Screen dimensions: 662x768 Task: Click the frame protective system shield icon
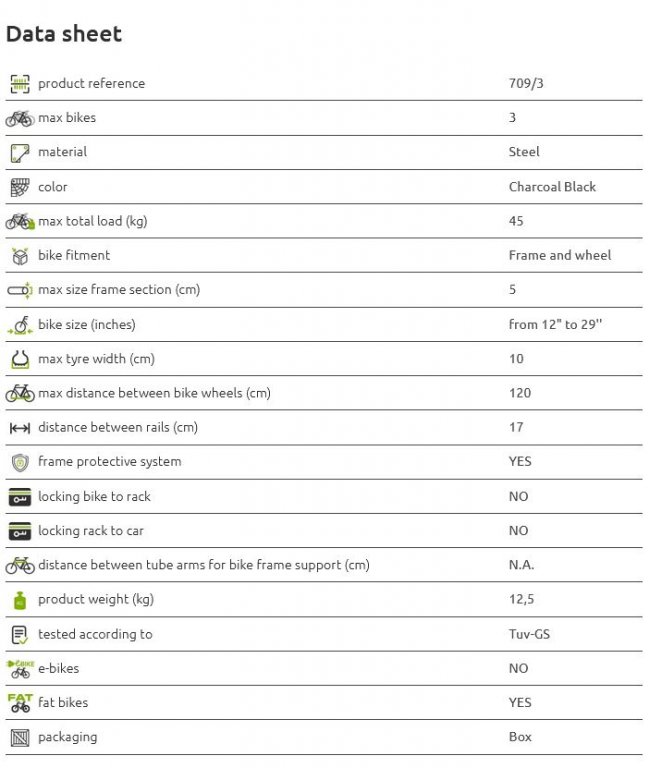point(20,462)
